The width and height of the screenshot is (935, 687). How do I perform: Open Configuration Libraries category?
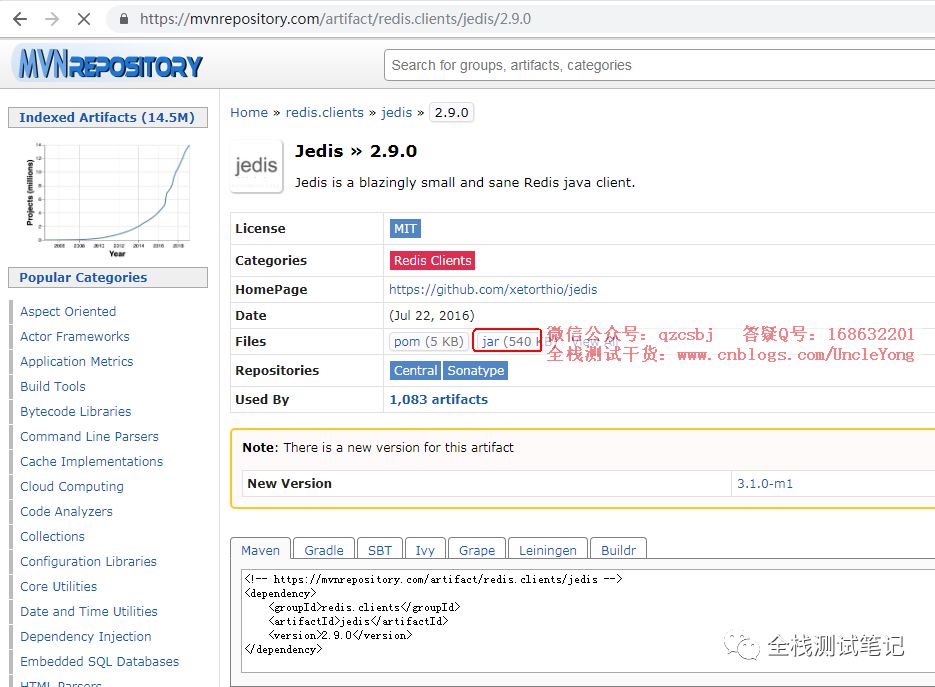pyautogui.click(x=88, y=562)
